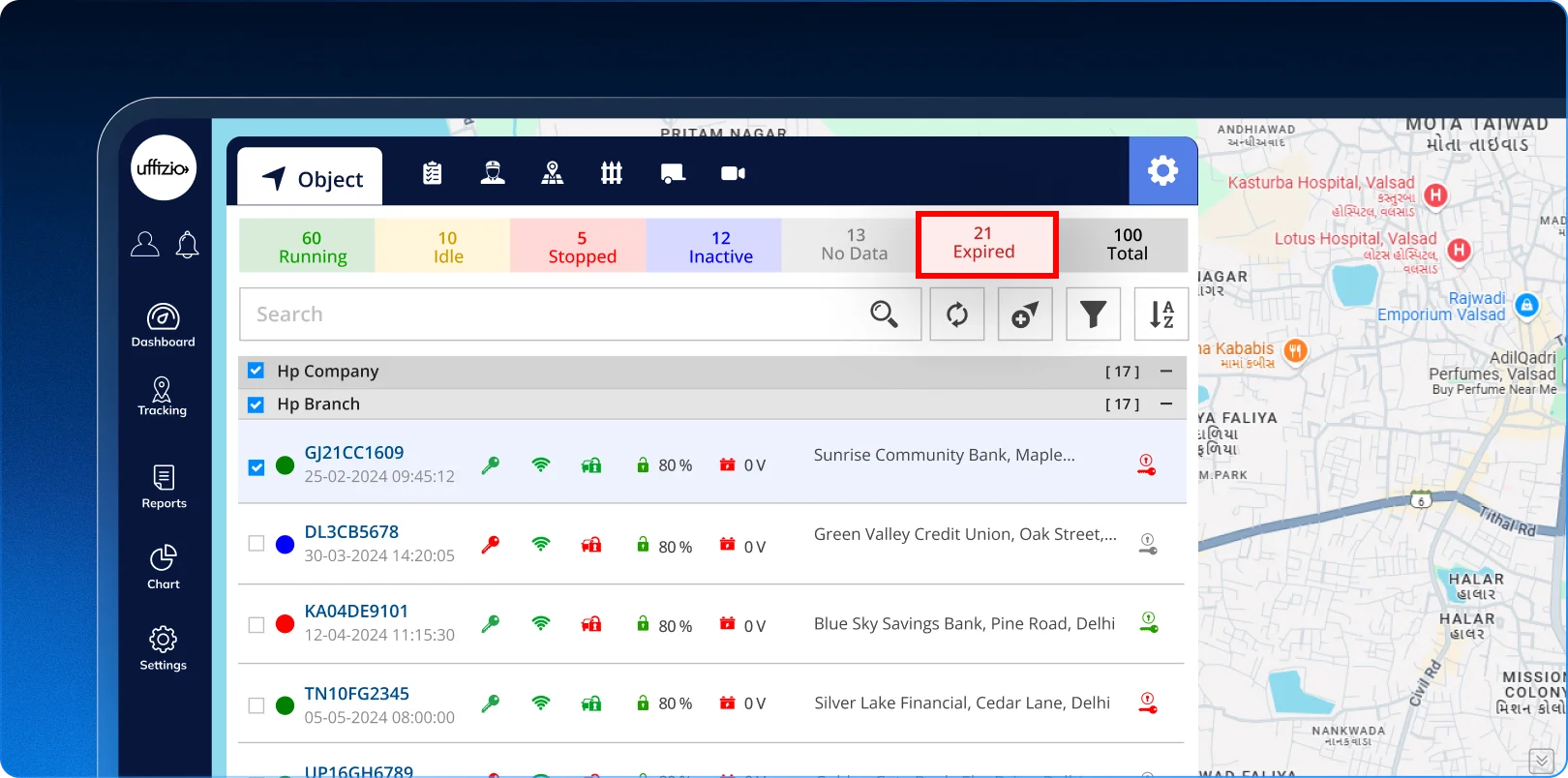Filter by 10 Idle status
This screenshot has height=778, width=1568.
click(443, 246)
